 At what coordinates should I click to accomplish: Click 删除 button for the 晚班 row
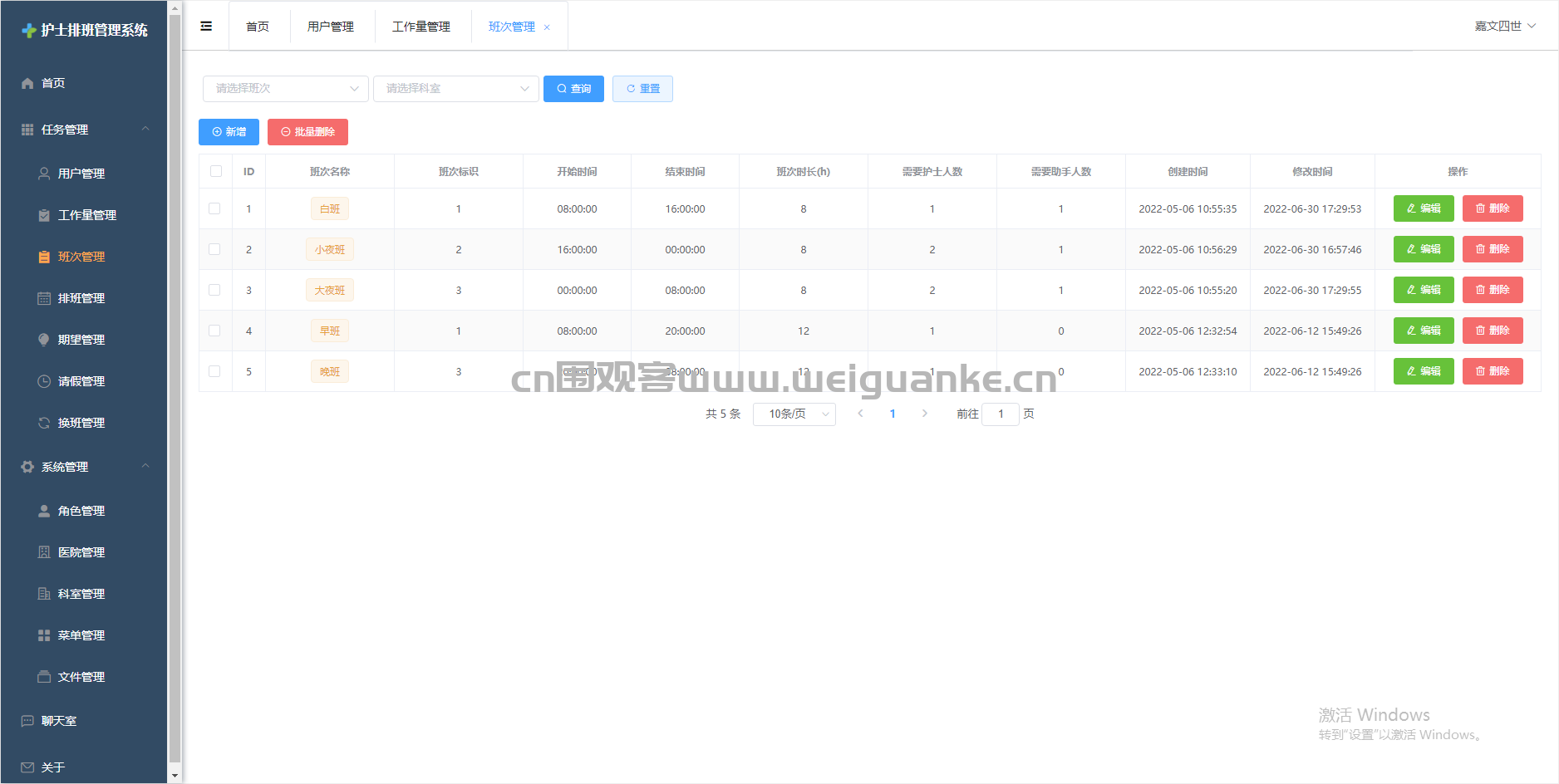pyautogui.click(x=1493, y=371)
